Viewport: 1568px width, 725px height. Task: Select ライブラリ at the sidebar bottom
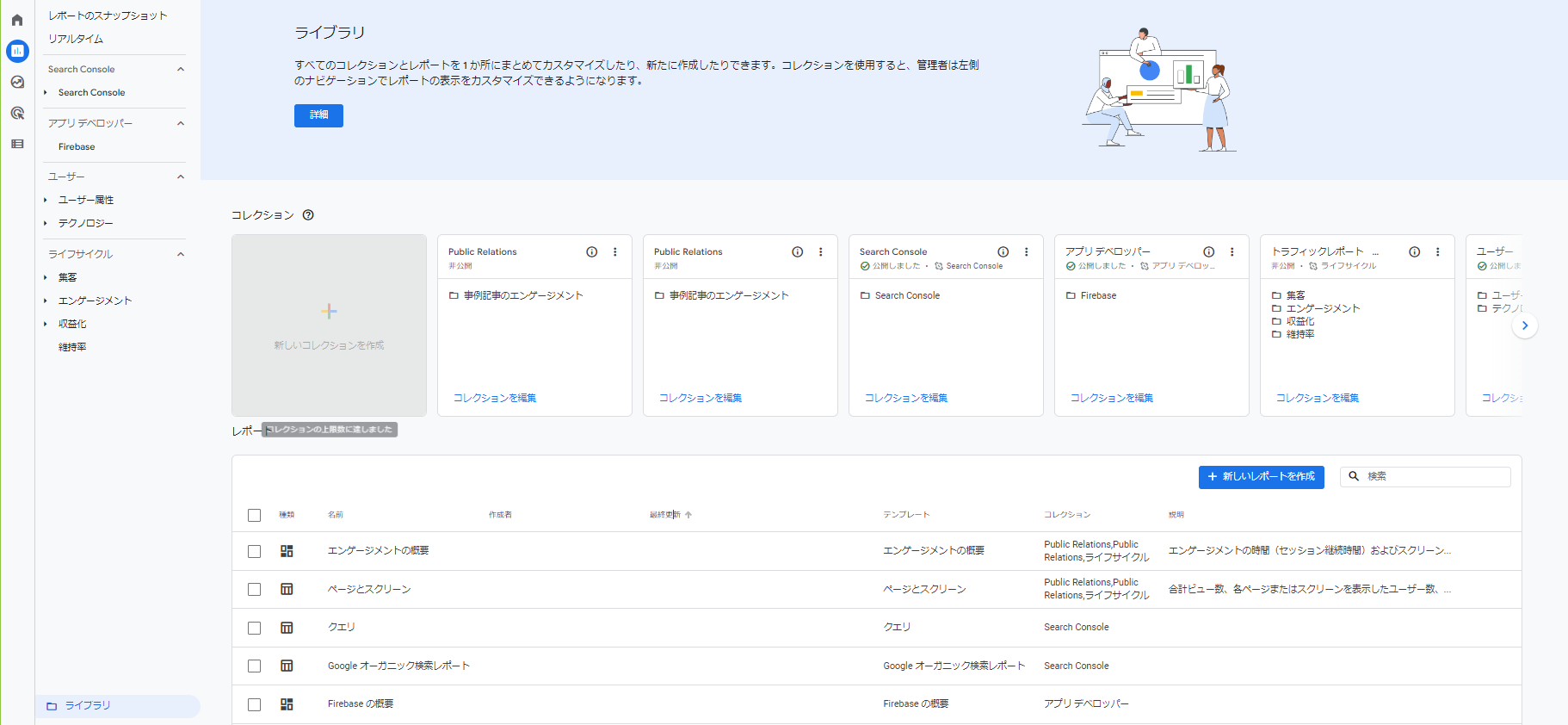pos(88,705)
